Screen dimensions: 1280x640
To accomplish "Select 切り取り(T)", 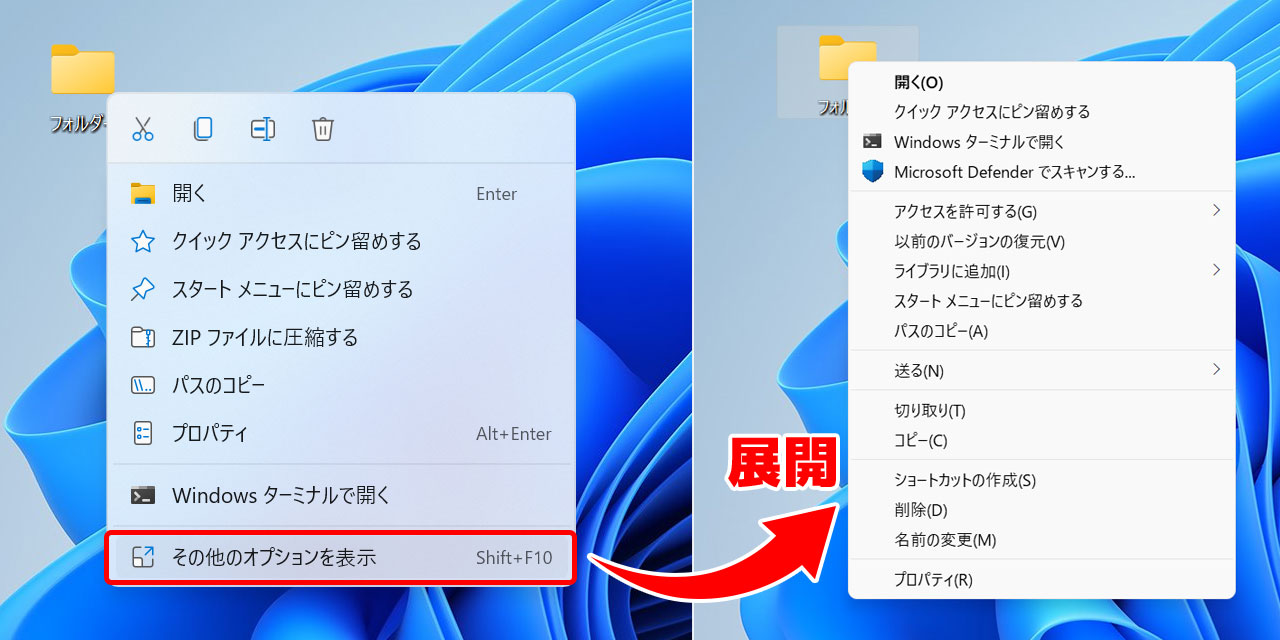I will point(1042,411).
